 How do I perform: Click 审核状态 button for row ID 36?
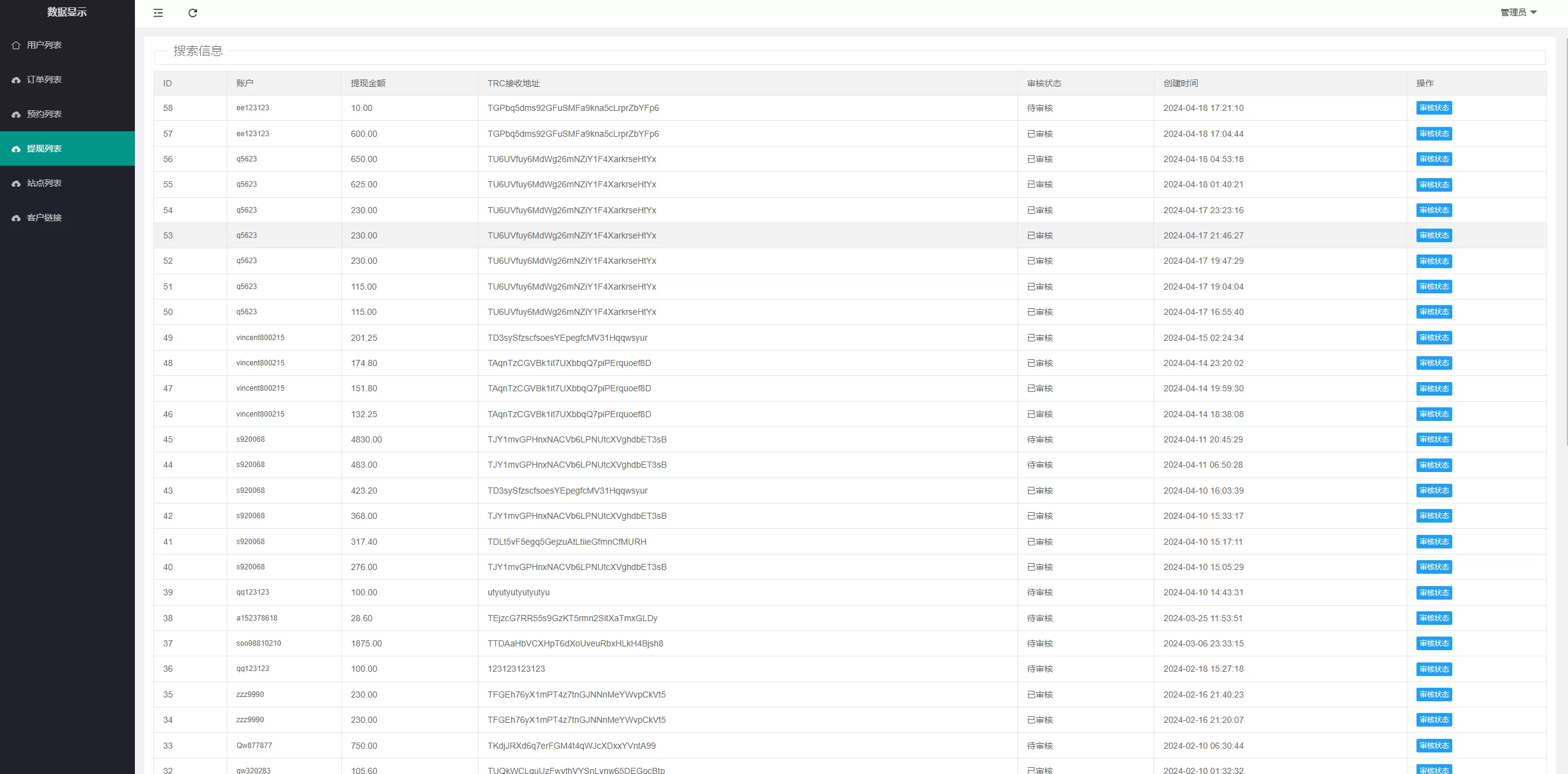(1434, 669)
